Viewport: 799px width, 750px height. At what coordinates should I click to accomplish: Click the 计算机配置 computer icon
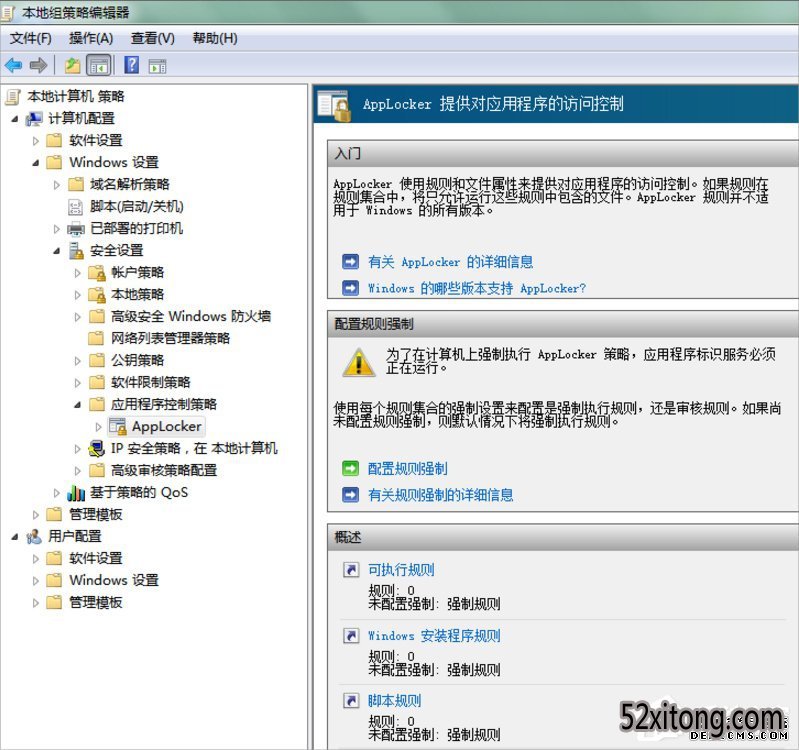[35, 118]
